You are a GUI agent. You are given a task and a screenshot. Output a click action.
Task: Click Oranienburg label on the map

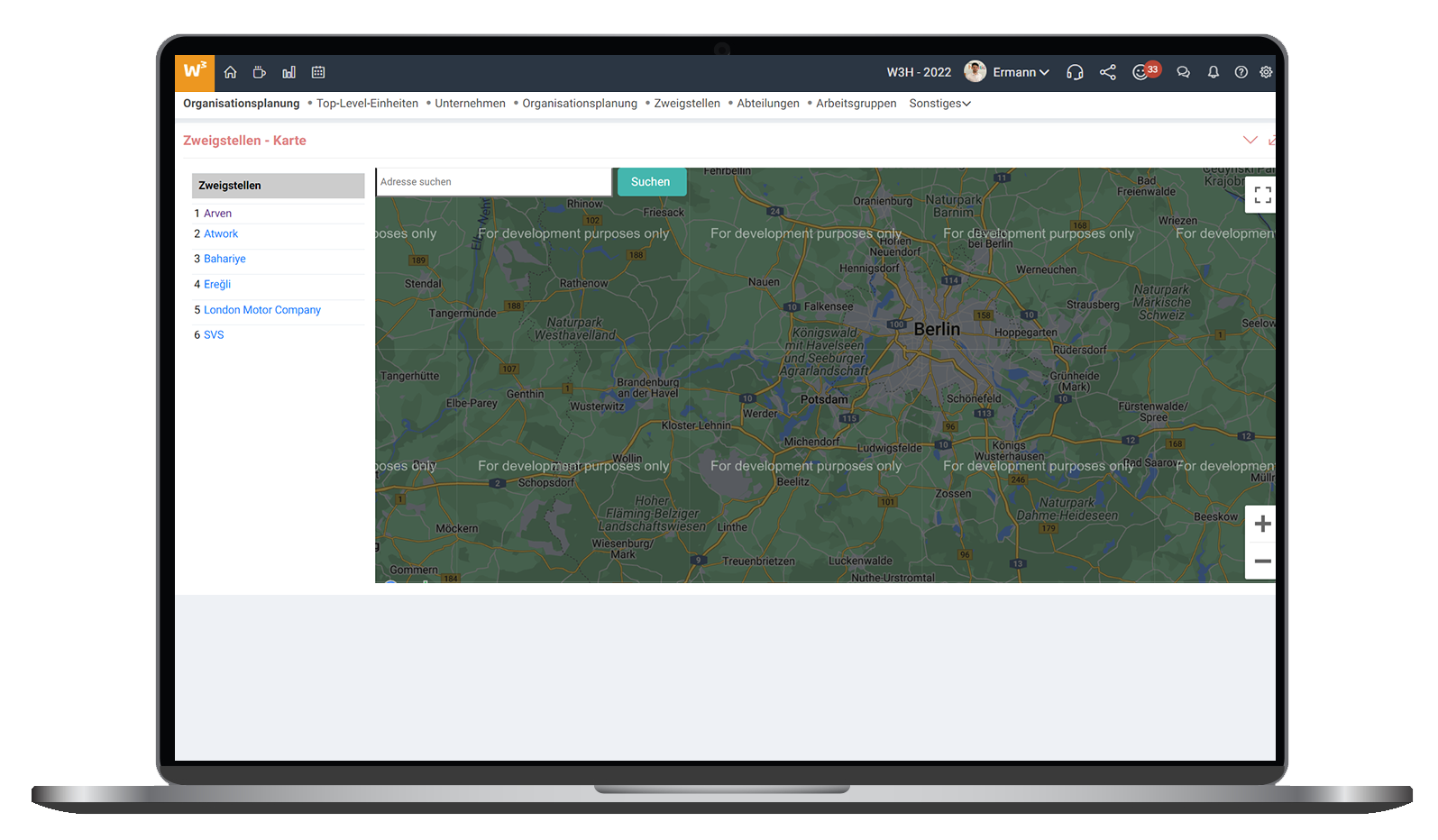click(883, 201)
